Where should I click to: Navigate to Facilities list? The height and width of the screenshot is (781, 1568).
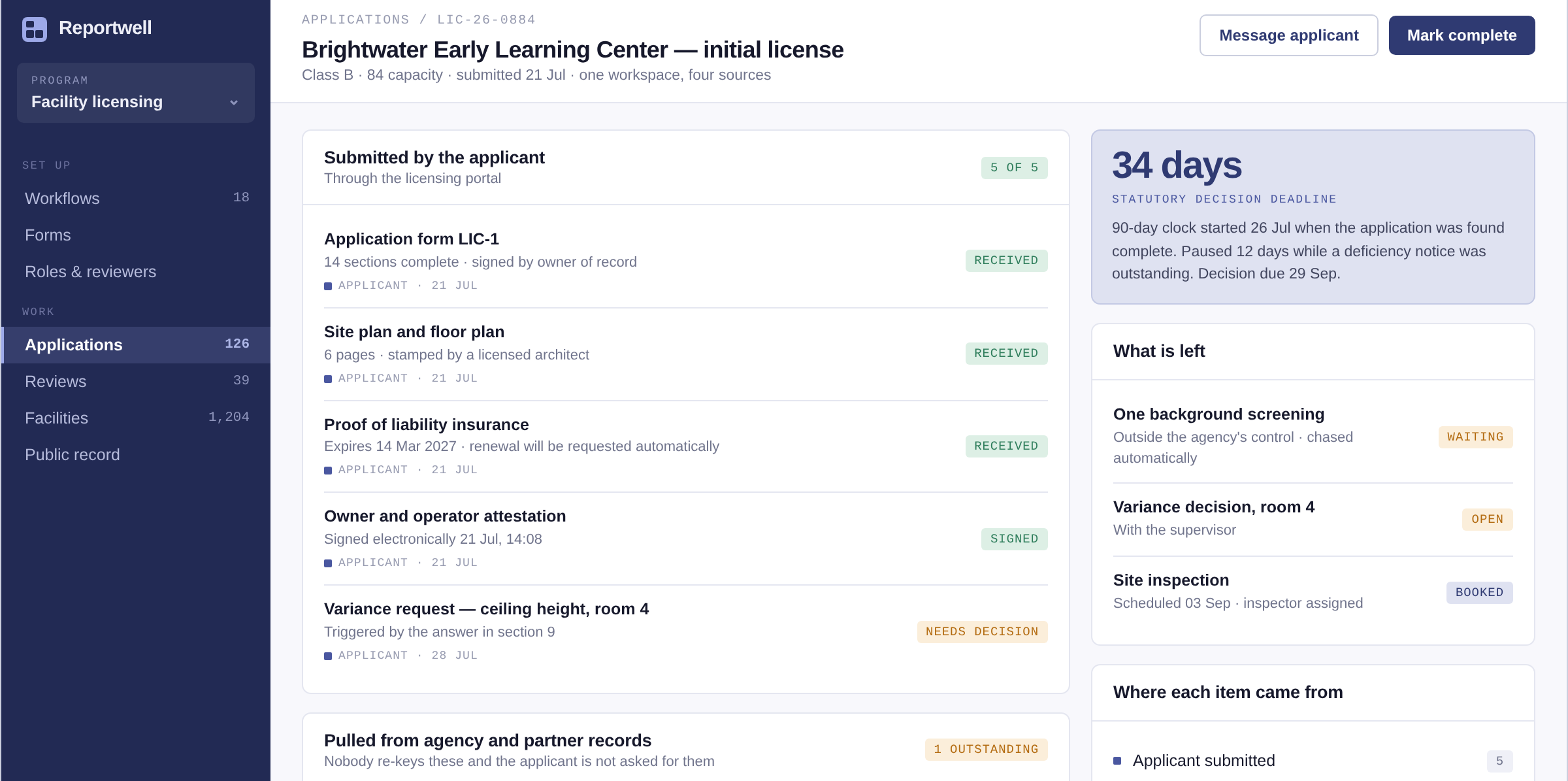pos(136,418)
